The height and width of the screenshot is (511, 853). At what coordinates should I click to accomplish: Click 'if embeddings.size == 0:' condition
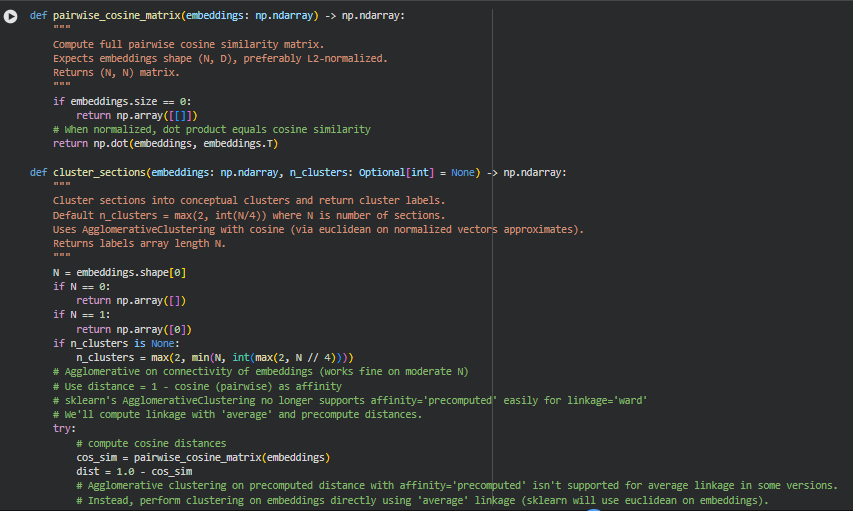coord(122,101)
